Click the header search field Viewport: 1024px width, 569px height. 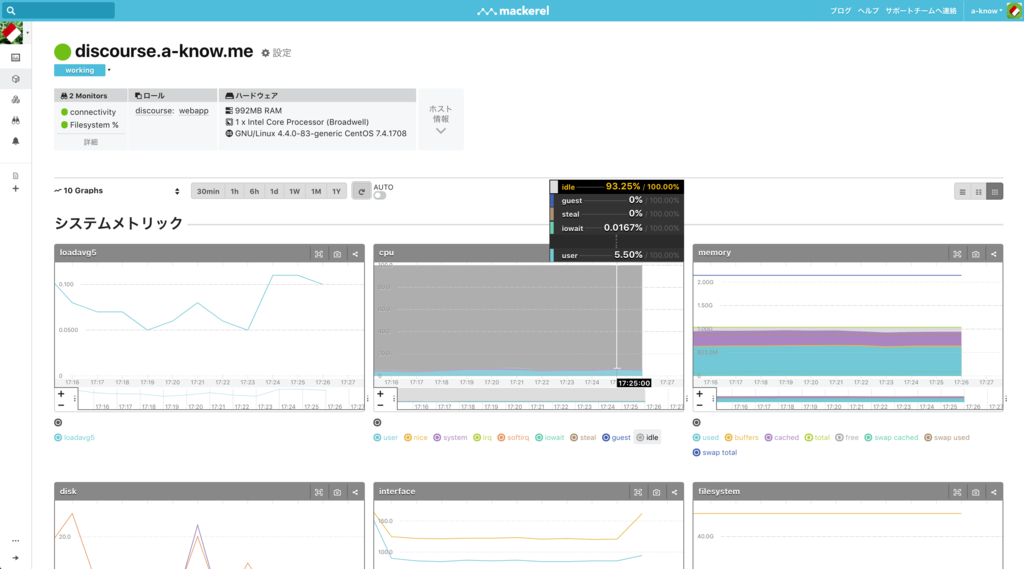(57, 10)
